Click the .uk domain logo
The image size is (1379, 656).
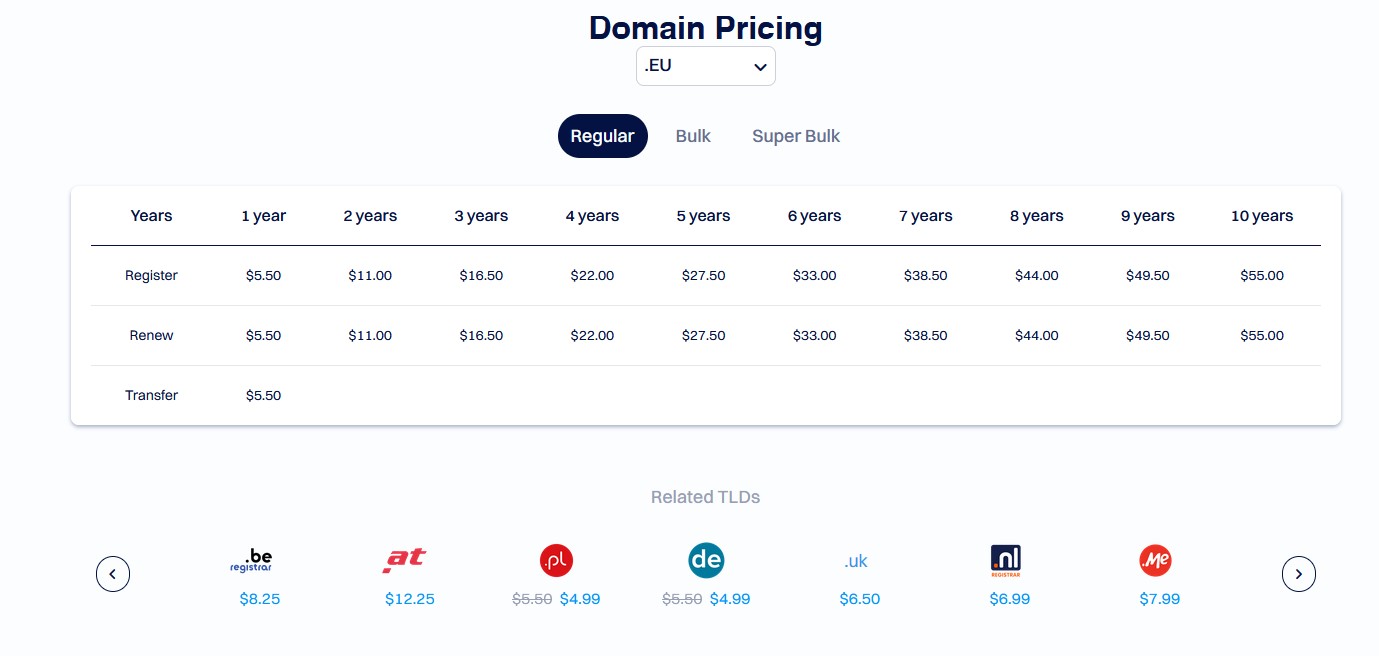coord(856,562)
